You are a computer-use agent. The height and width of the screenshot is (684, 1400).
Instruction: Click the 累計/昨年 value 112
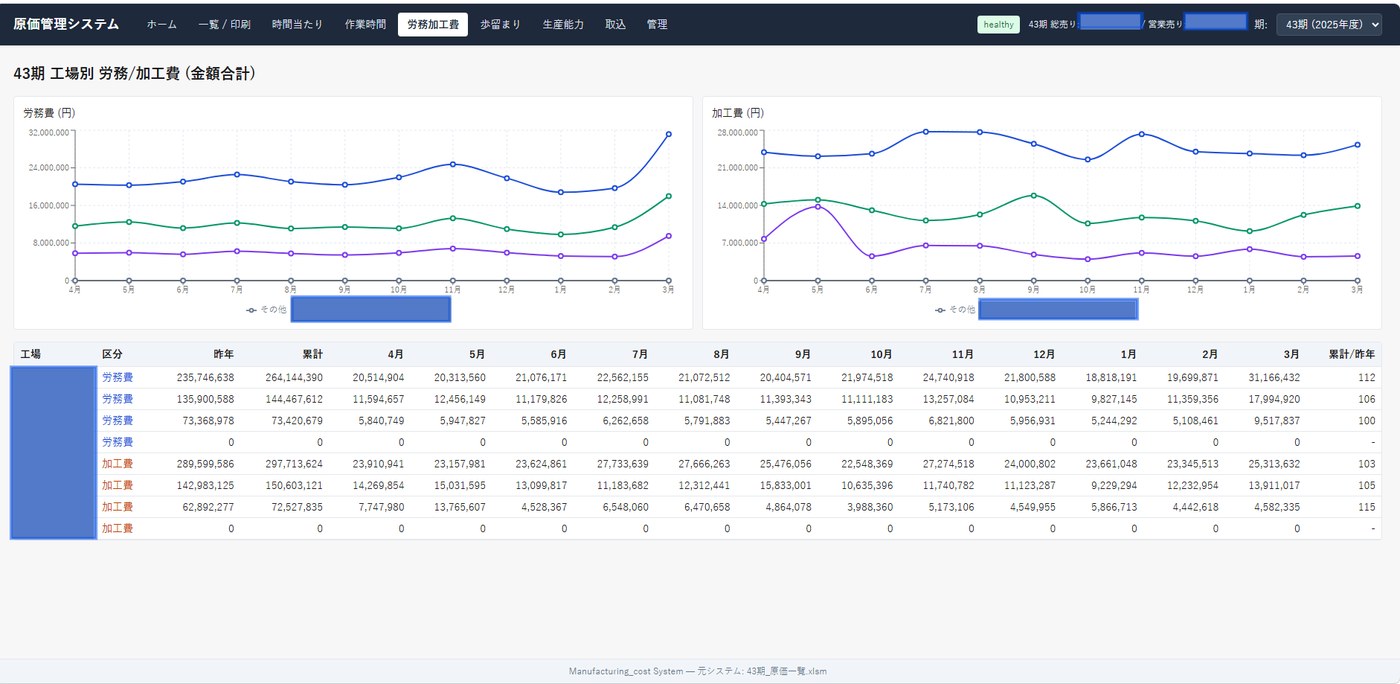(1366, 377)
